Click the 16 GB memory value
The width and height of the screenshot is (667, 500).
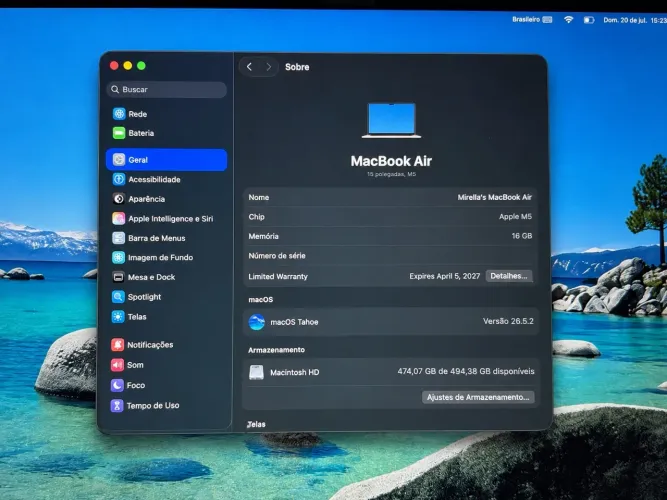(x=522, y=236)
